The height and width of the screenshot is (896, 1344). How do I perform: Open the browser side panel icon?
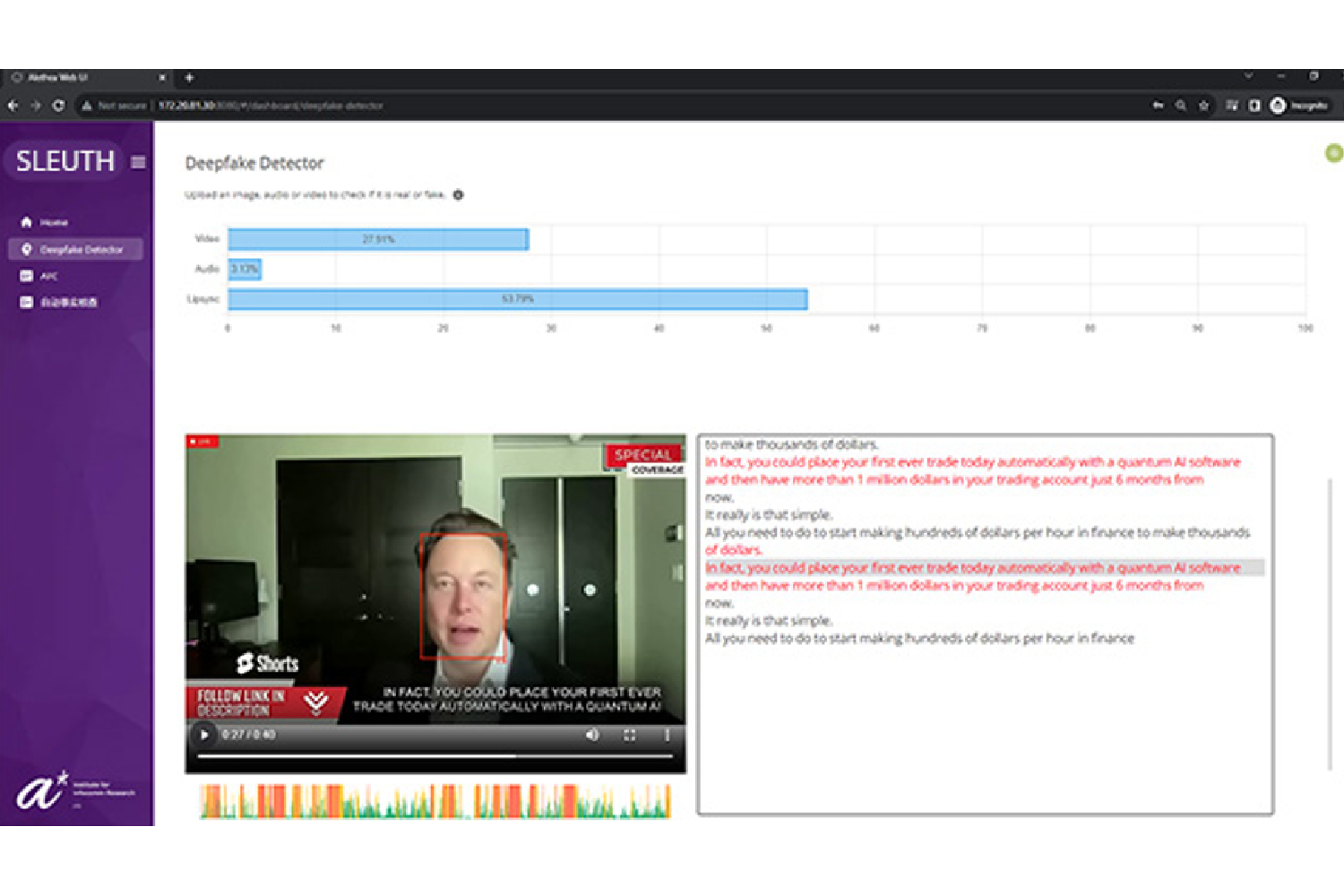click(1254, 106)
